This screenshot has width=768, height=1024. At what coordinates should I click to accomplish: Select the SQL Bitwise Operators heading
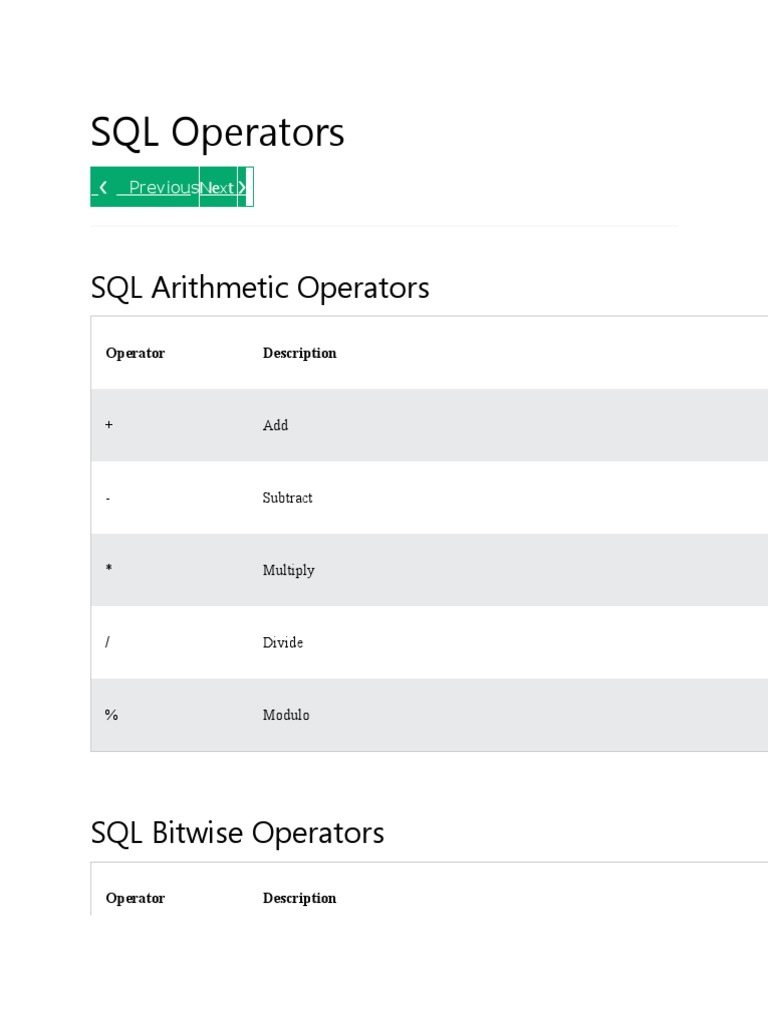(237, 833)
